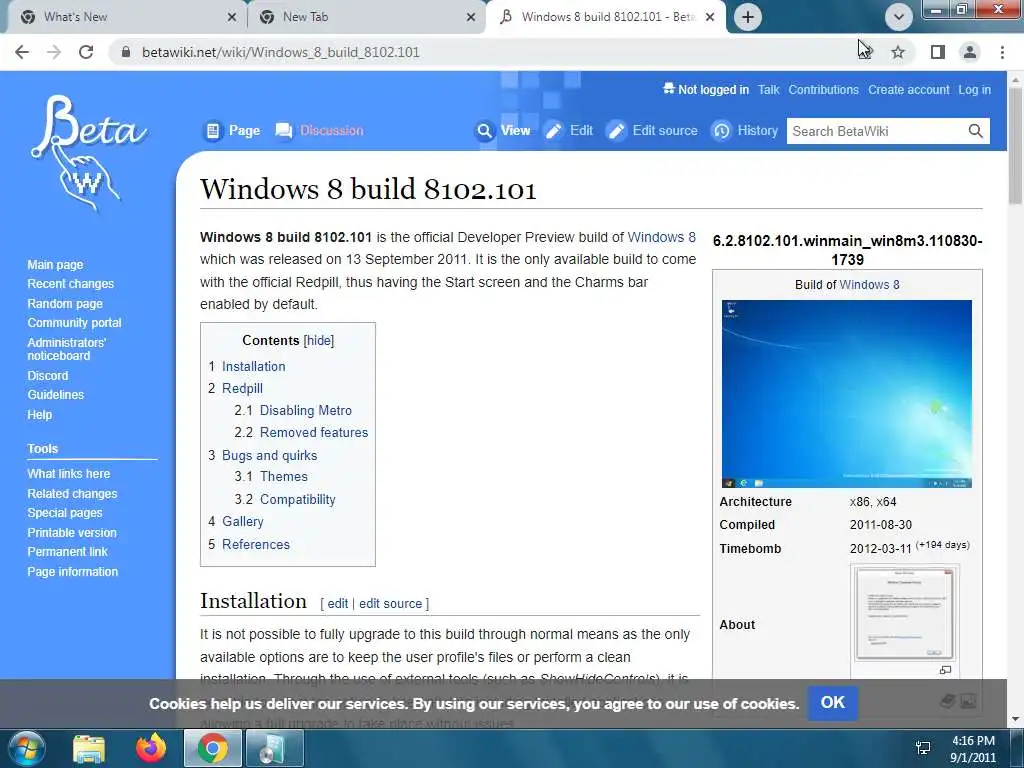Screen dimensions: 1024x768
Task: Open the Talk link
Action: pyautogui.click(x=769, y=90)
